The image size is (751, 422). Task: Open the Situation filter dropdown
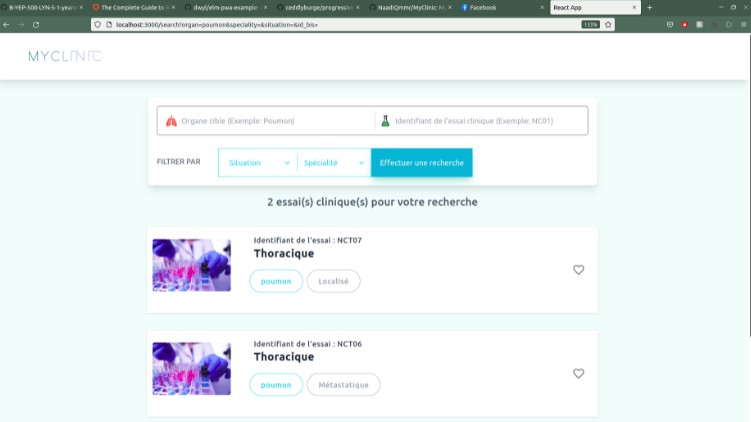pyautogui.click(x=257, y=162)
